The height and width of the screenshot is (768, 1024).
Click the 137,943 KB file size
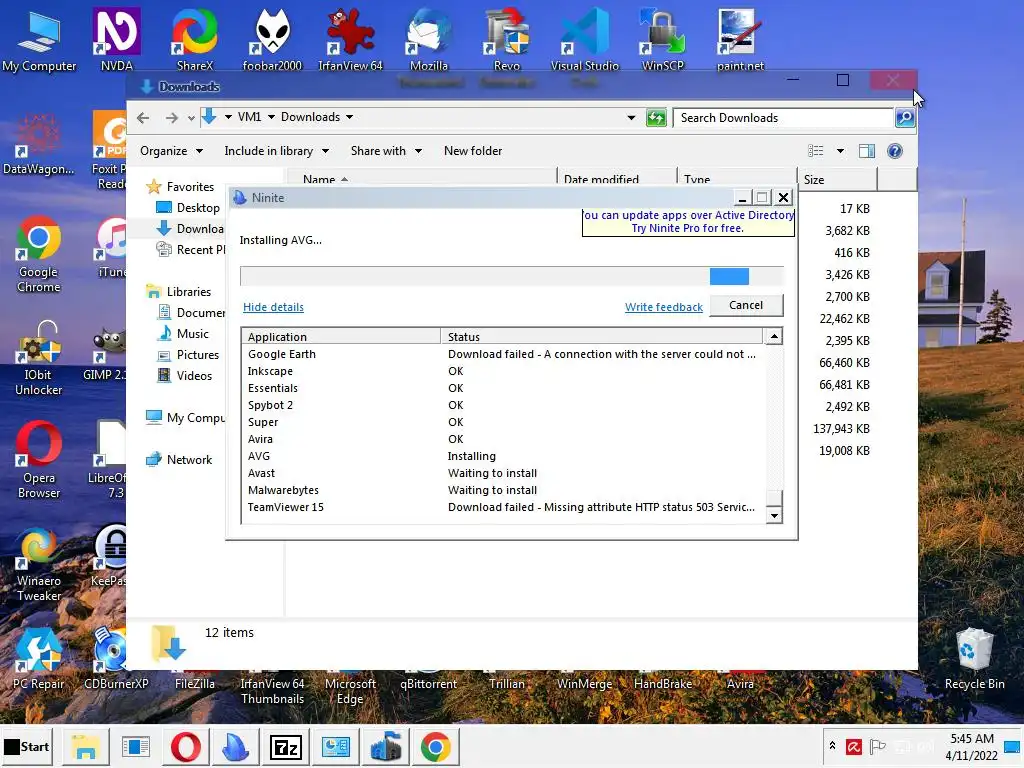(x=841, y=428)
